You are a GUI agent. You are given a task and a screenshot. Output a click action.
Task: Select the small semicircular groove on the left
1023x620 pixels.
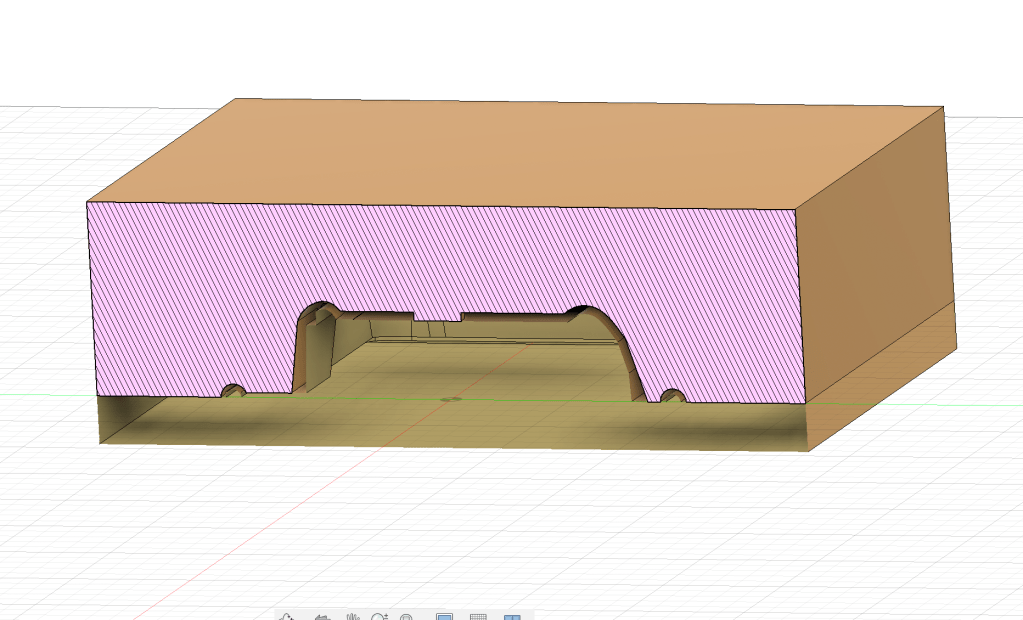point(233,391)
